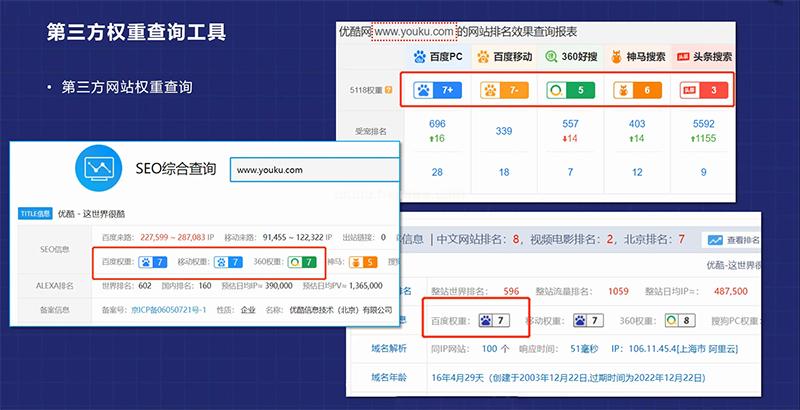Screen dimensions: 800x410
Task: Click the 神马搜索 weight 6 badge
Action: pos(638,91)
